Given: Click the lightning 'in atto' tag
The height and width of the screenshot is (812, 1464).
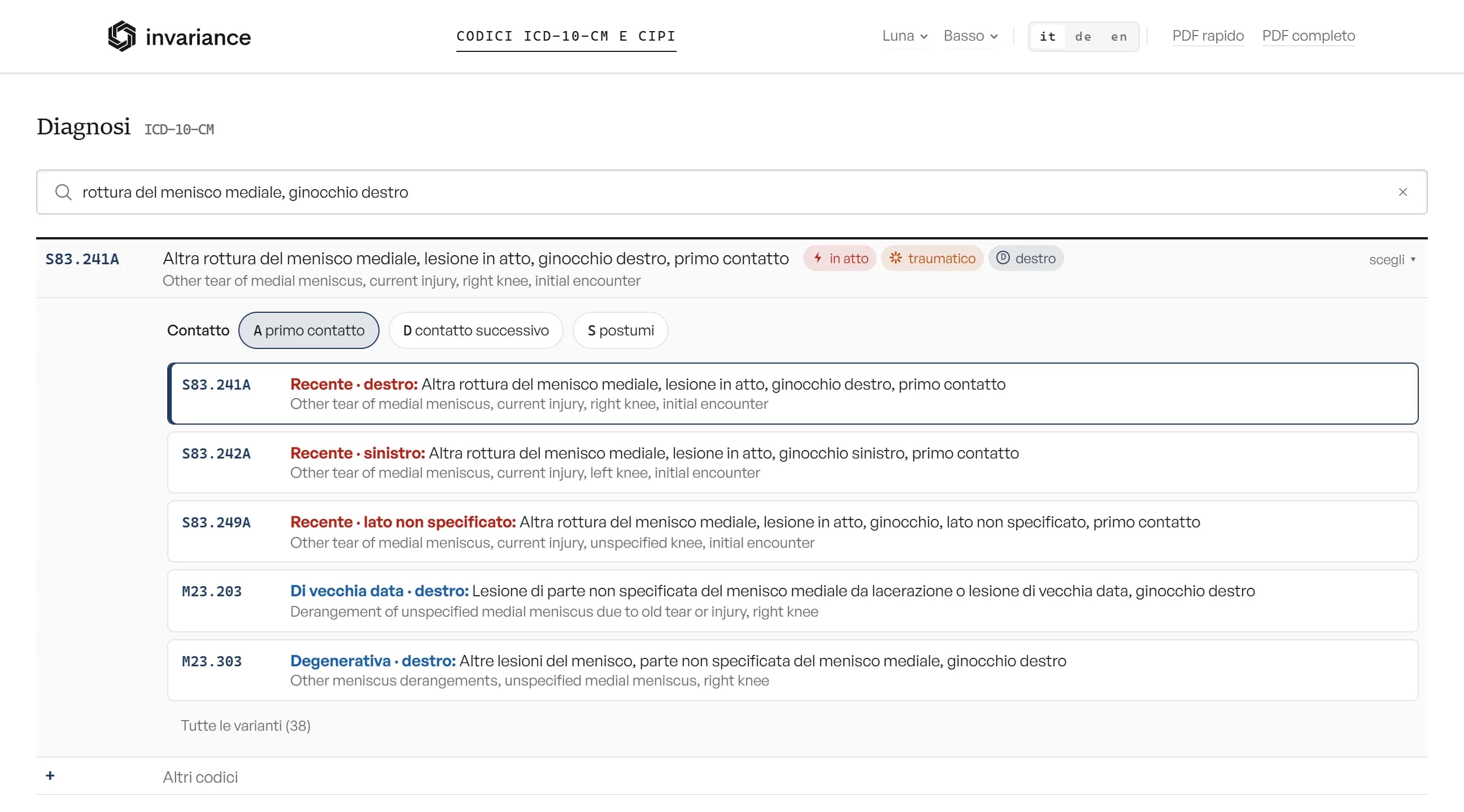Looking at the screenshot, I should pos(839,259).
